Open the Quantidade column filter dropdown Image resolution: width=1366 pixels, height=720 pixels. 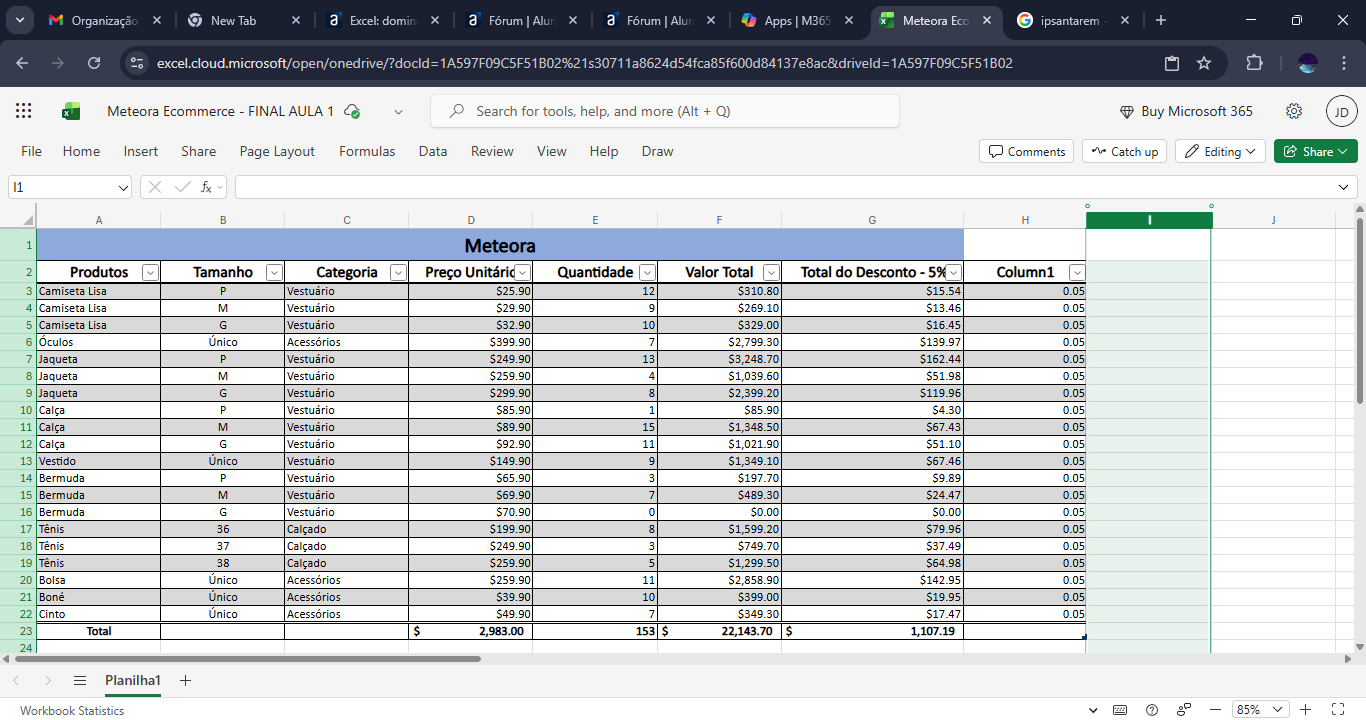(x=647, y=272)
